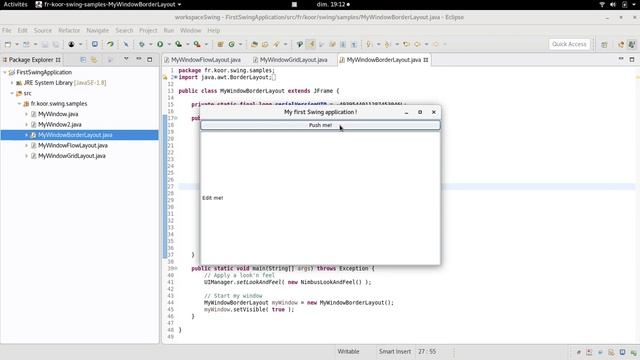Click the New Java Class icon
The height and width of the screenshot is (360, 640).
pos(231,44)
